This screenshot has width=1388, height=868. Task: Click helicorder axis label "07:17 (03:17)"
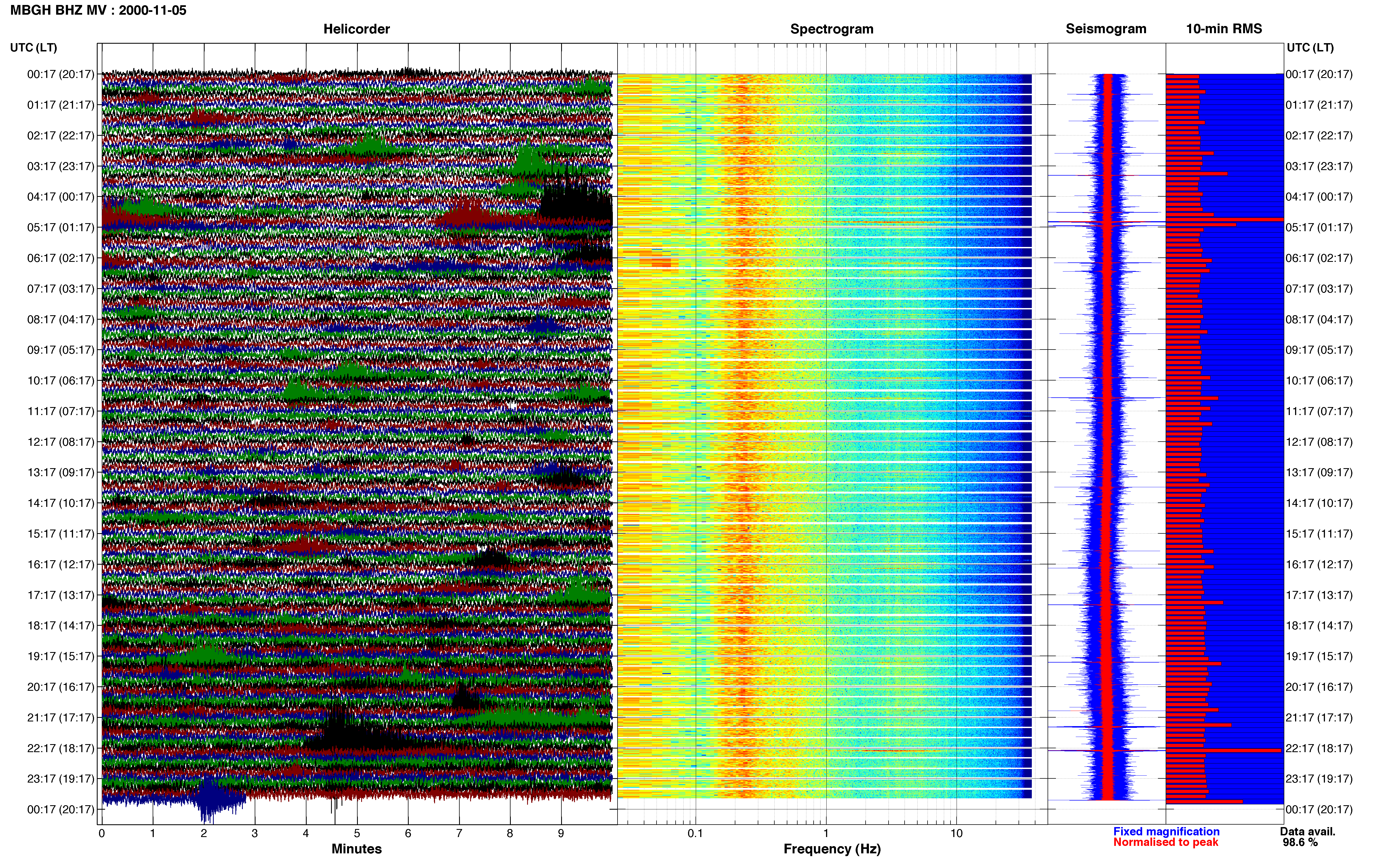61,289
